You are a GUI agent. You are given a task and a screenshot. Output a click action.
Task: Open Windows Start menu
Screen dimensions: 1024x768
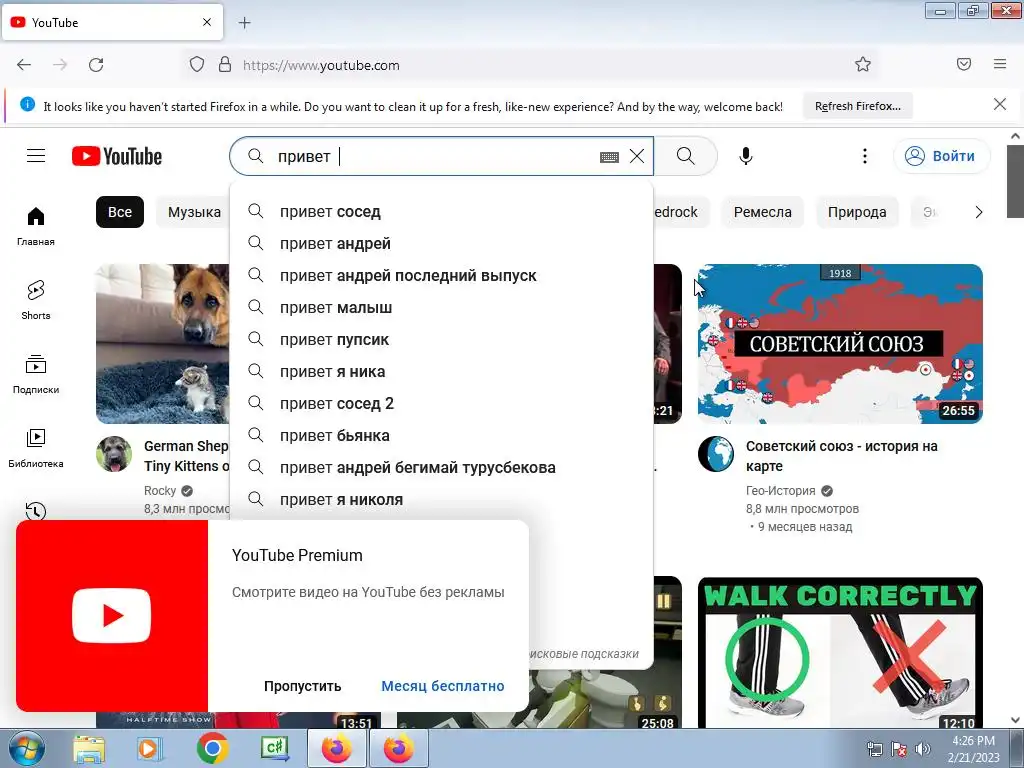(25, 748)
